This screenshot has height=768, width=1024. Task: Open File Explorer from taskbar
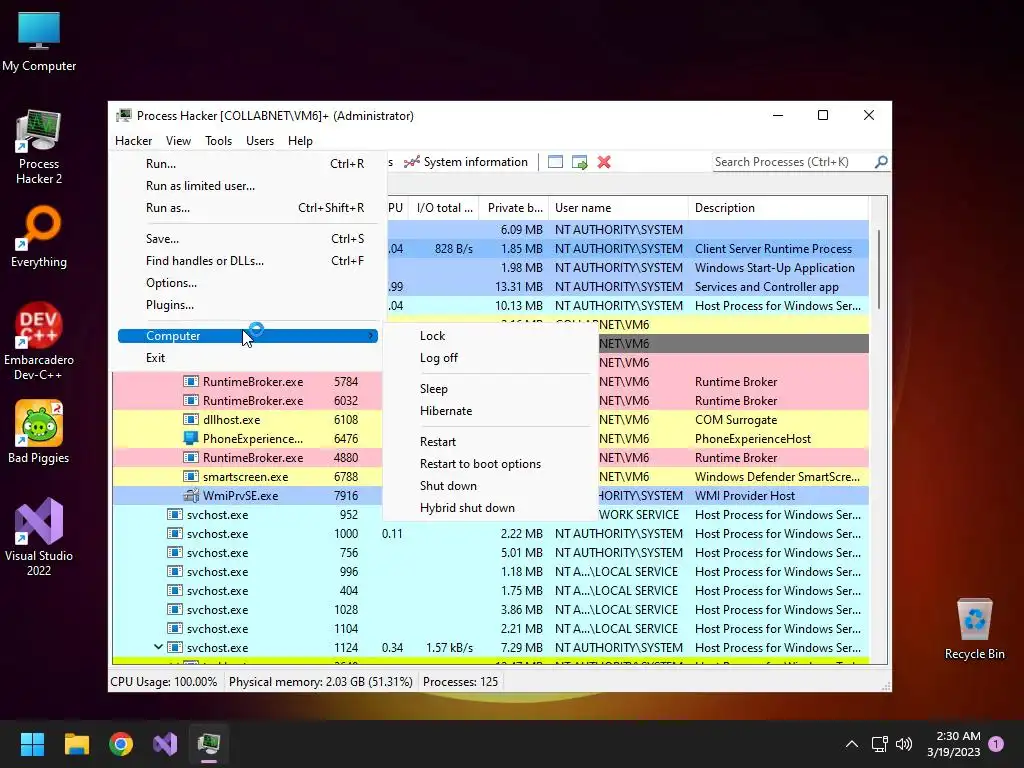[76, 744]
